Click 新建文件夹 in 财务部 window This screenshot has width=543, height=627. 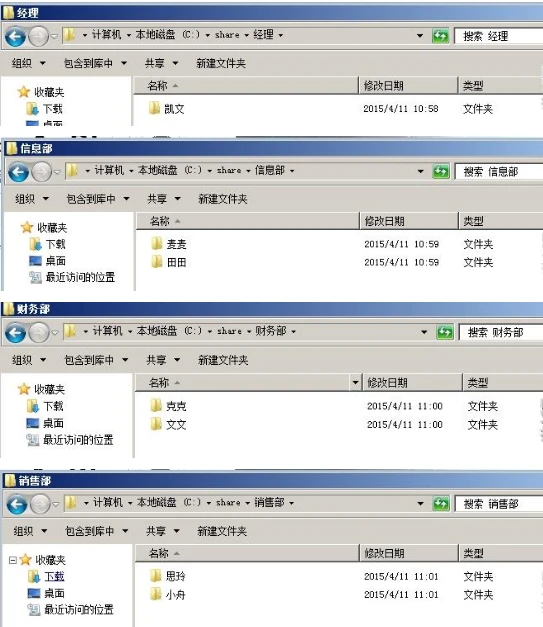(x=223, y=360)
